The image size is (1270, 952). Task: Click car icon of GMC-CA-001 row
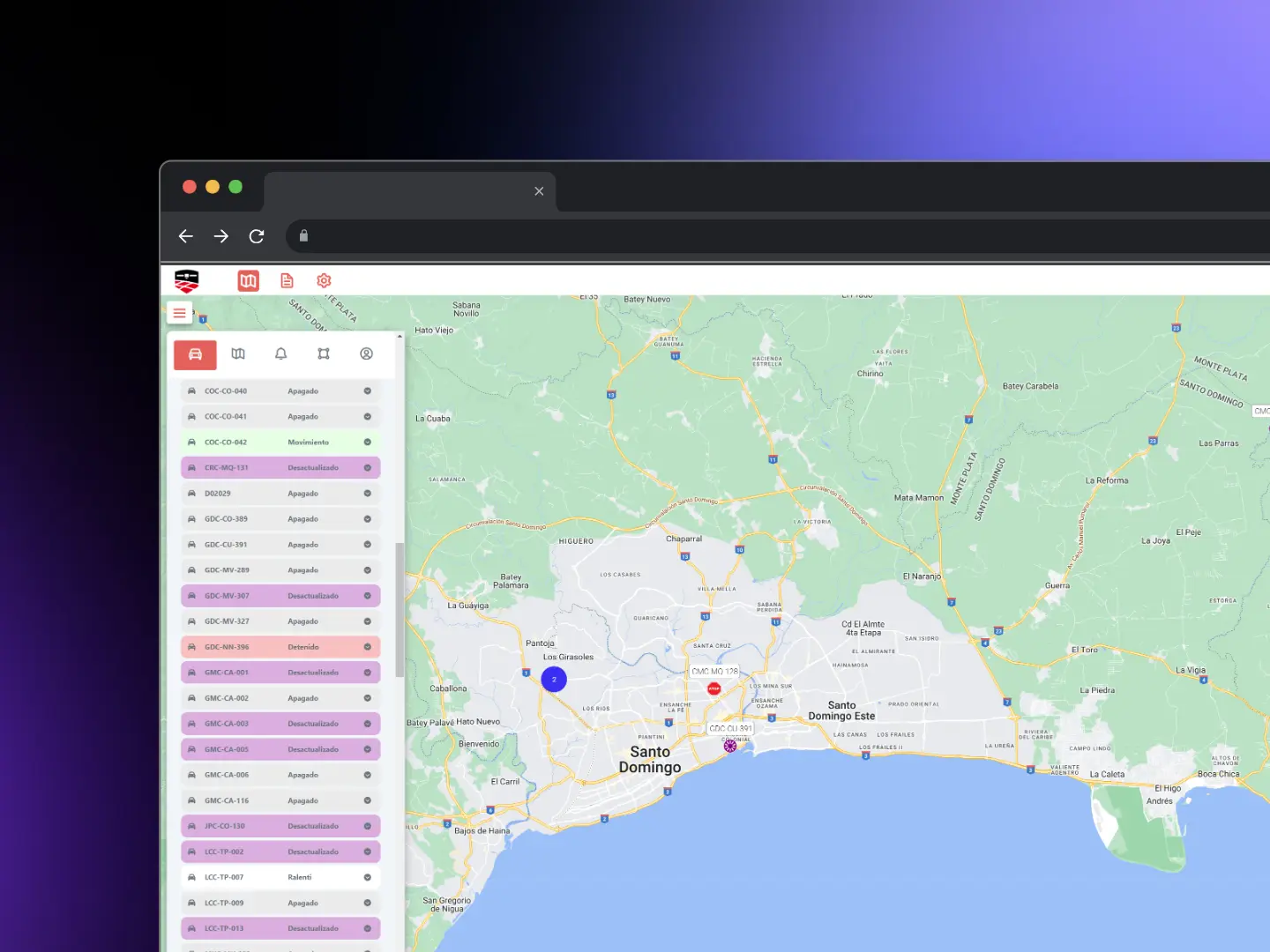(191, 673)
